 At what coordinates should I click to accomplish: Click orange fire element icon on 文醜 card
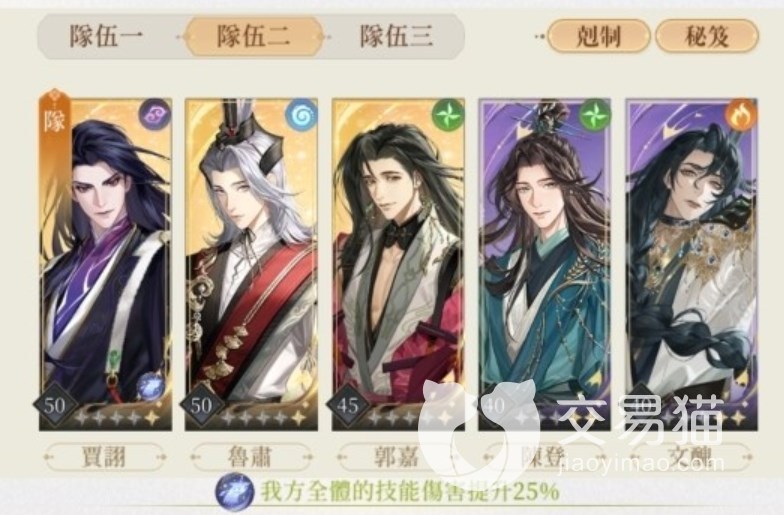(x=742, y=114)
